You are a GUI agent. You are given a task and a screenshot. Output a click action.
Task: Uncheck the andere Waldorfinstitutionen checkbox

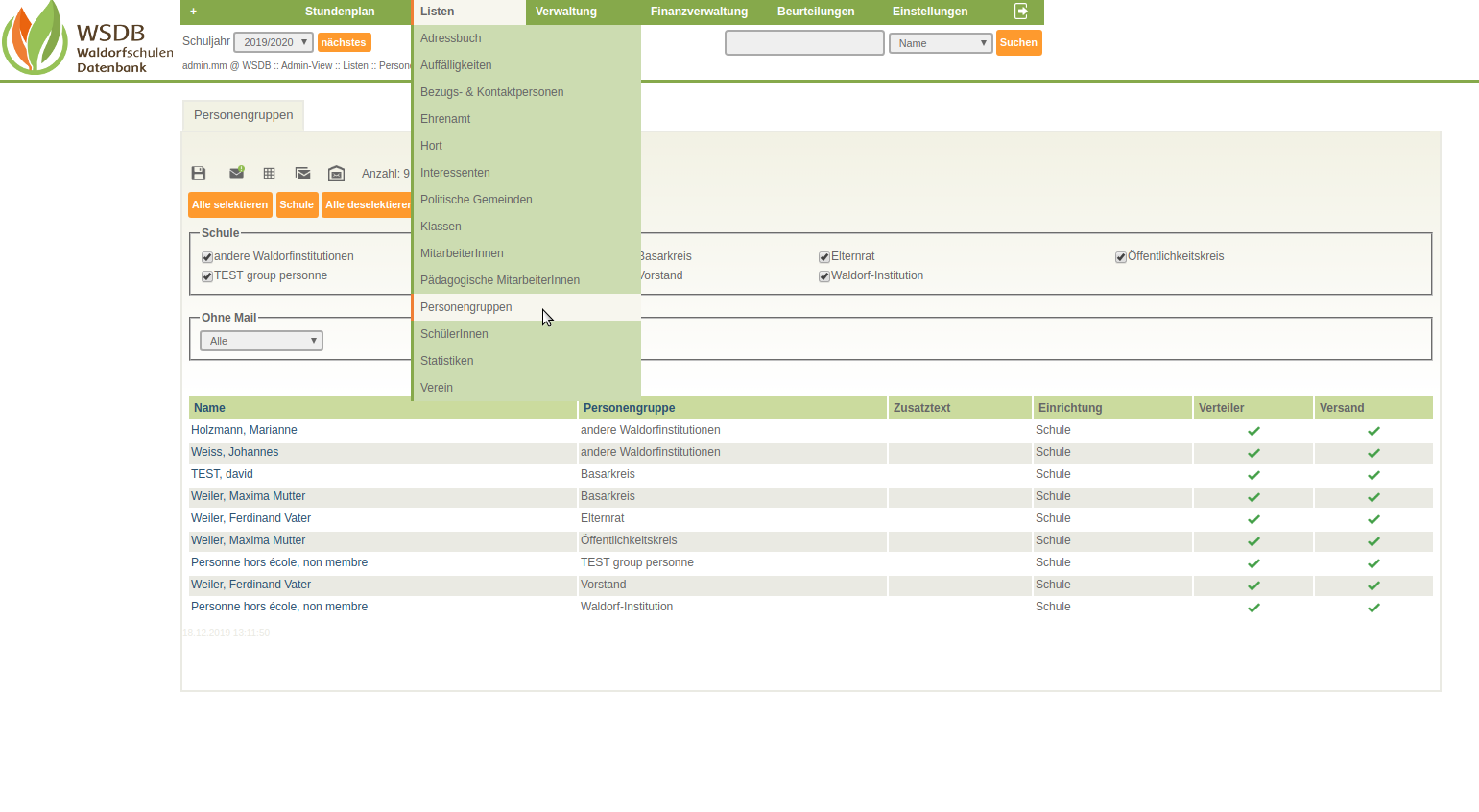click(207, 257)
